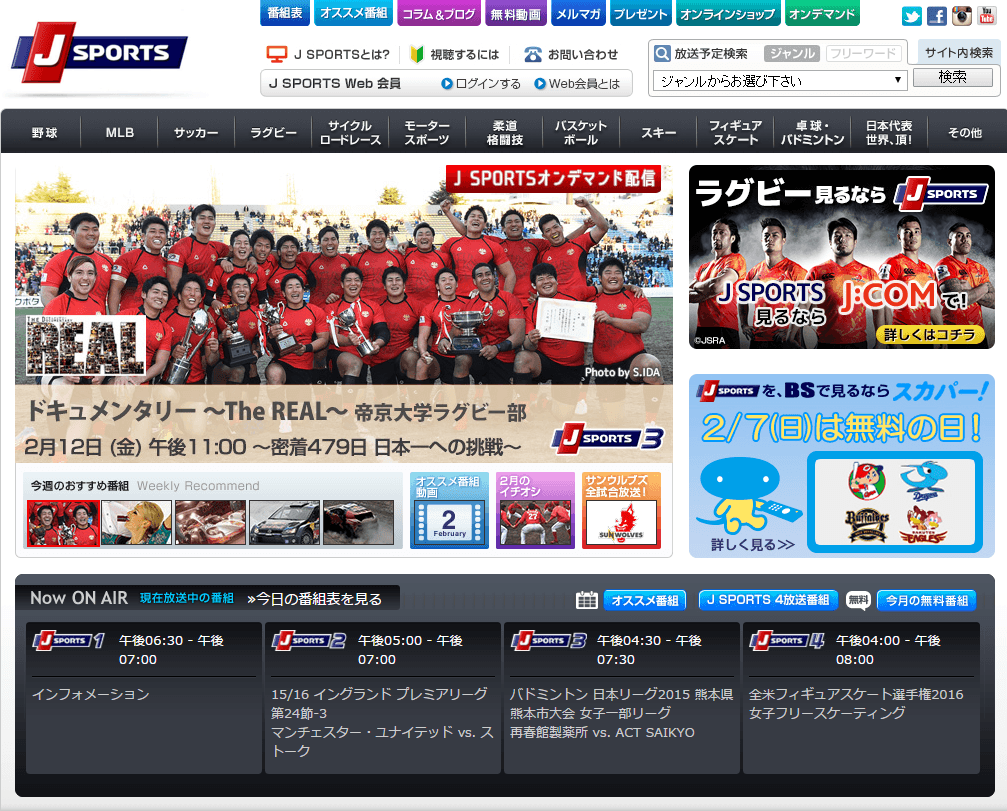Viewport: 1007px width, 811px height.
Task: Click the J SPORTS 4放送番組 button
Action: [x=768, y=600]
